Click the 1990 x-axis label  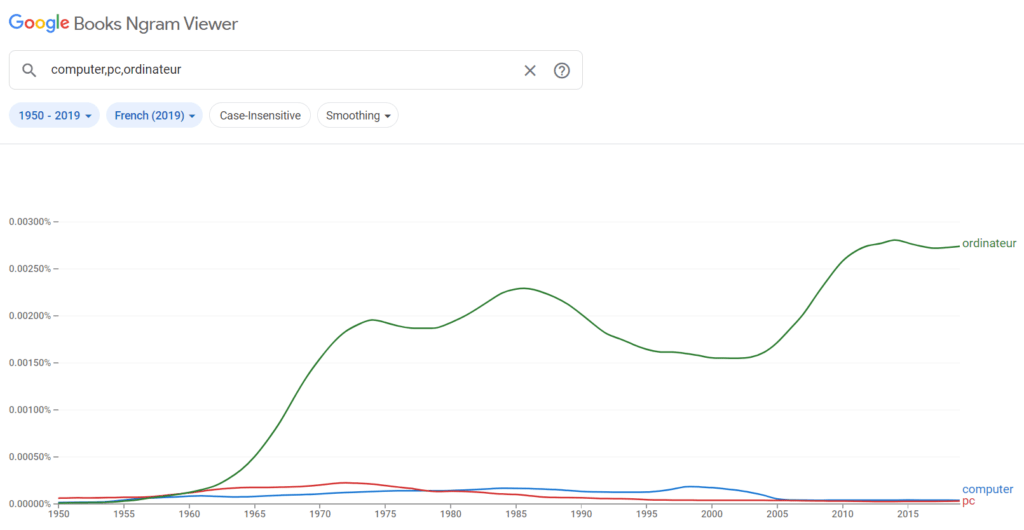click(x=581, y=515)
